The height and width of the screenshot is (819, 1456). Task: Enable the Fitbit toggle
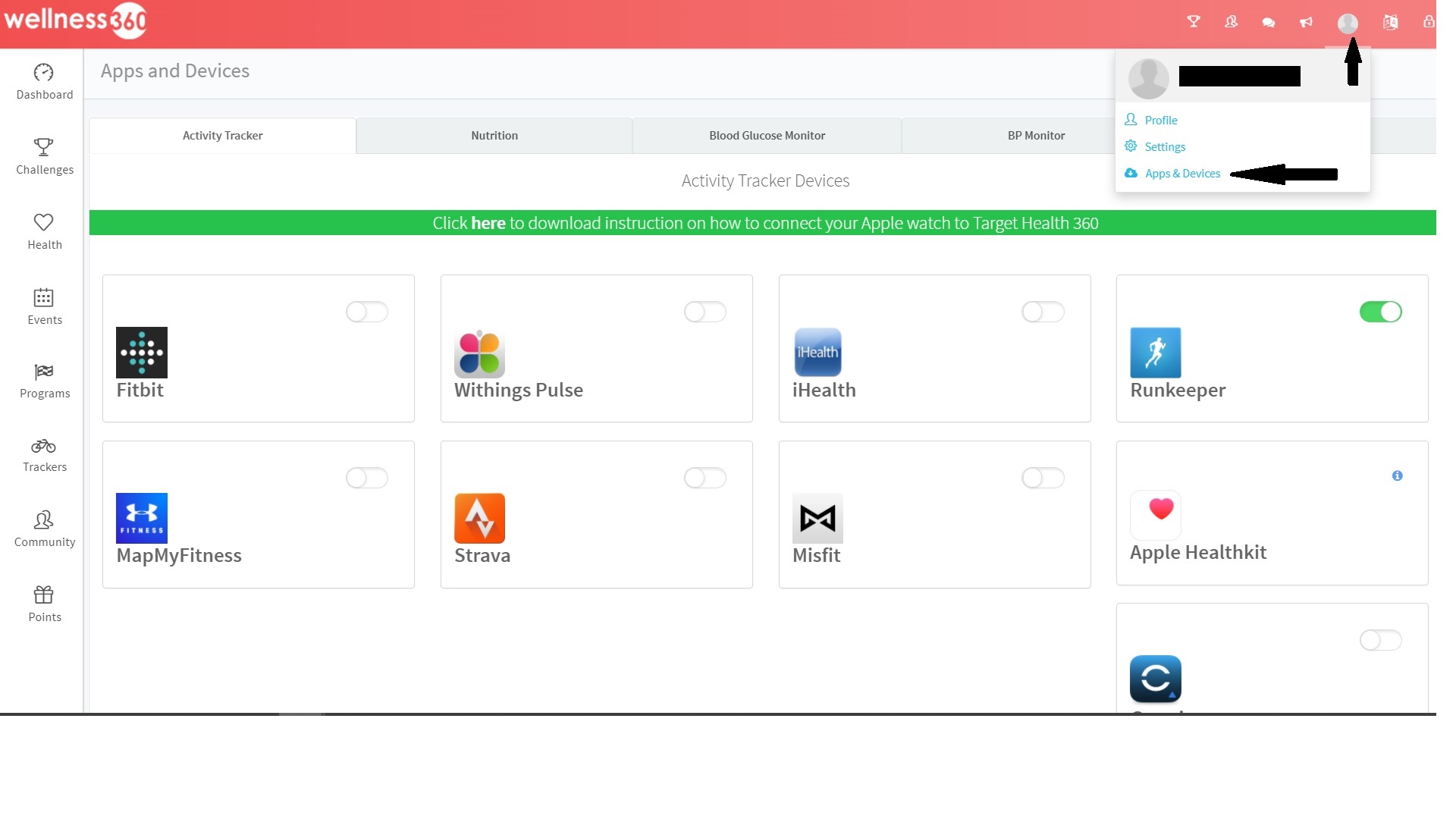tap(367, 312)
